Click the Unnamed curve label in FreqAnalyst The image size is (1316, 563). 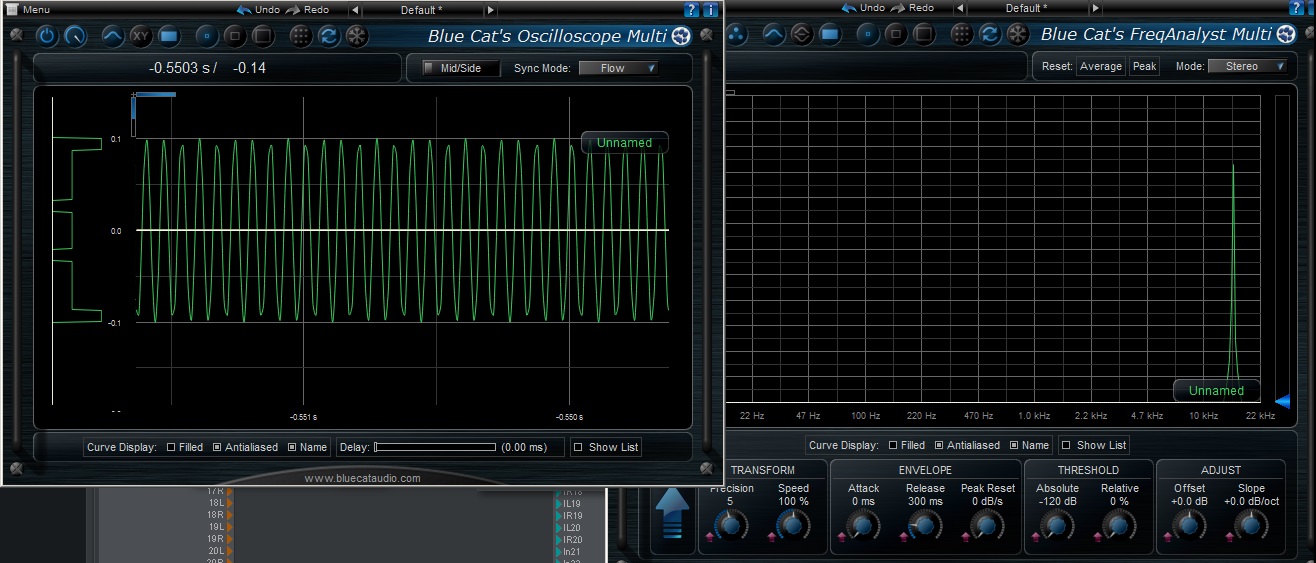pyautogui.click(x=1216, y=391)
